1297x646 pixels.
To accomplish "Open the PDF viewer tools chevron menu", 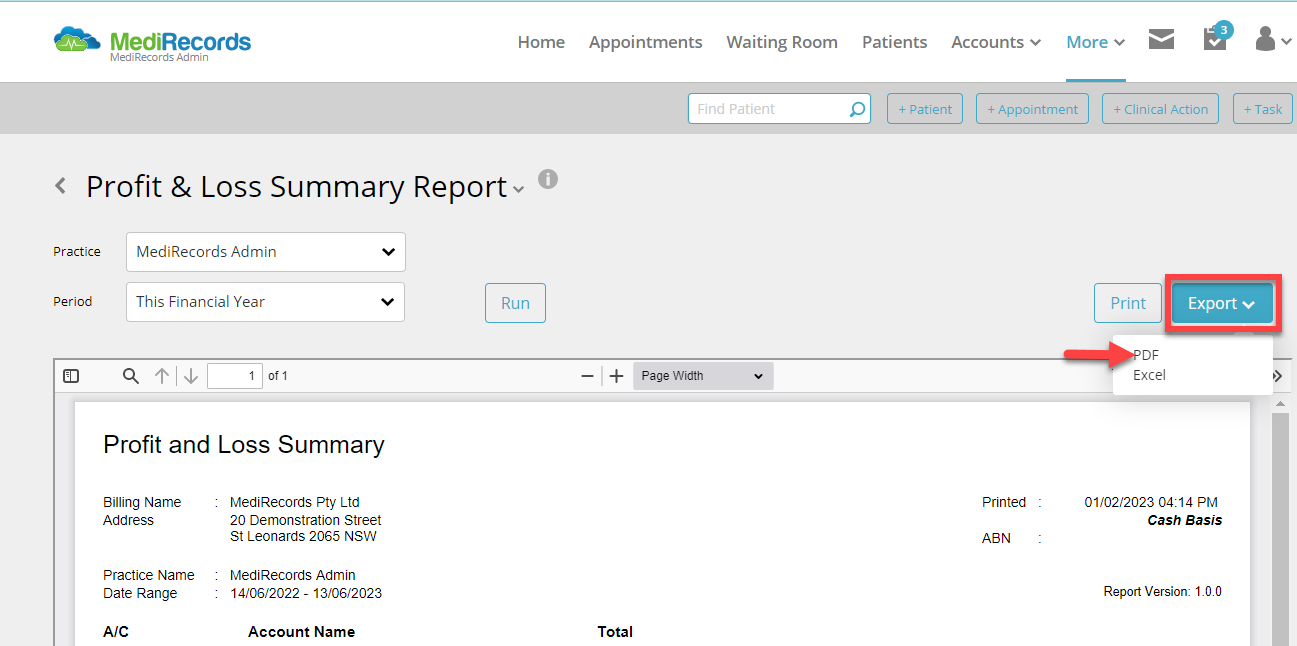I will 1277,376.
